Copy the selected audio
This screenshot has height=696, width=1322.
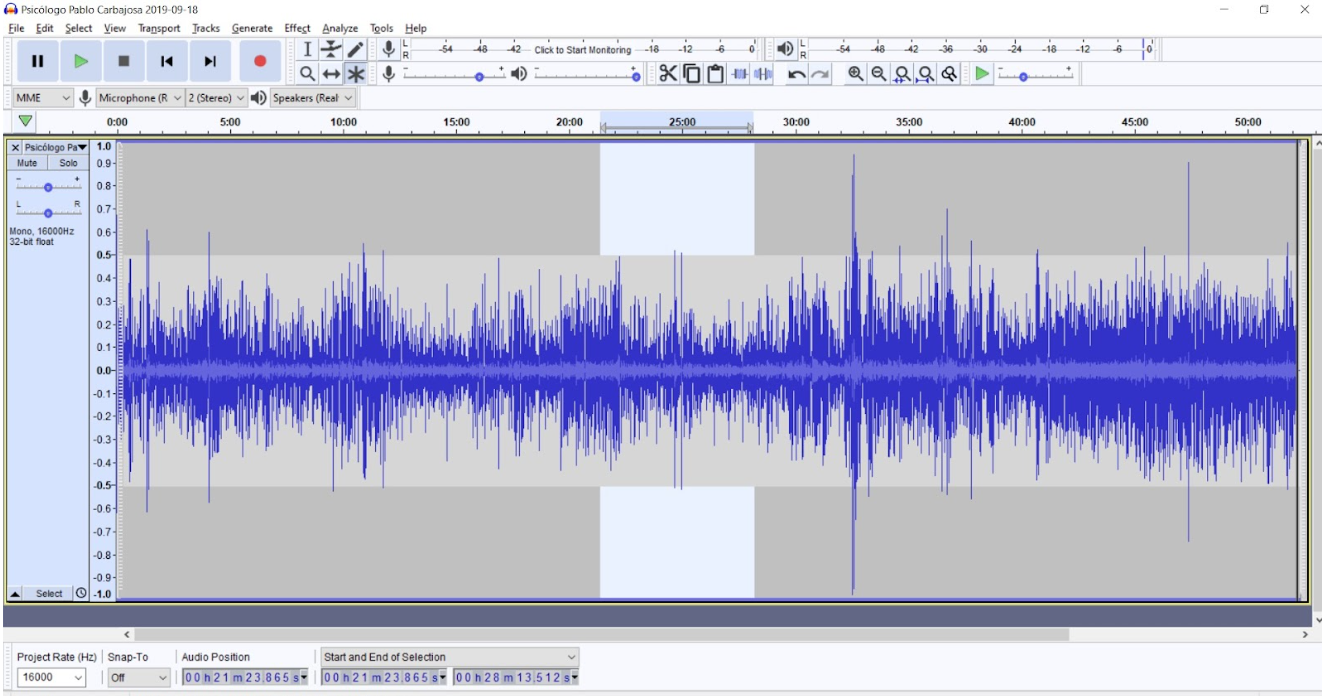[x=691, y=73]
